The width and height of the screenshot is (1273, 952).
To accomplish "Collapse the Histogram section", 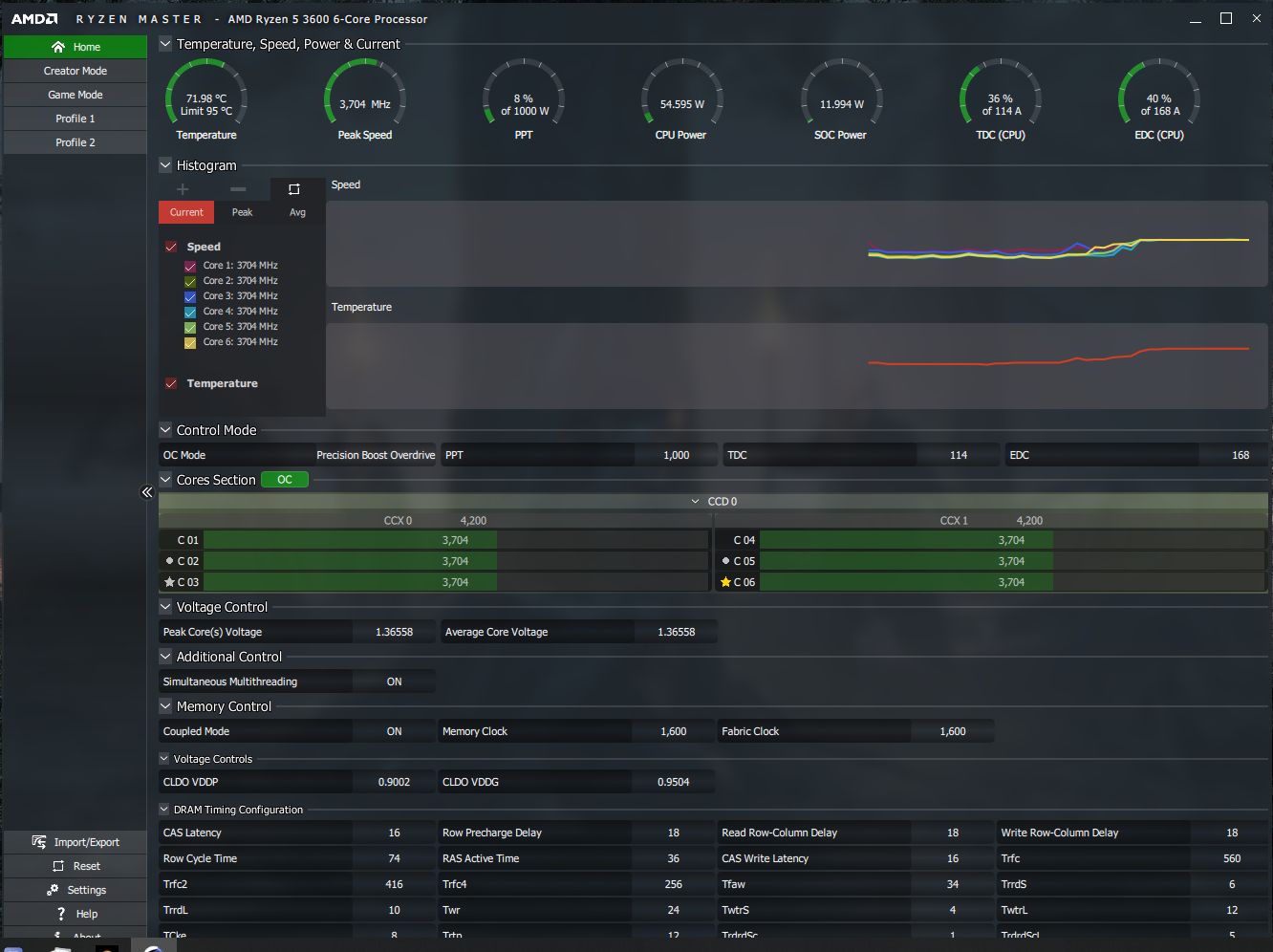I will (x=165, y=165).
